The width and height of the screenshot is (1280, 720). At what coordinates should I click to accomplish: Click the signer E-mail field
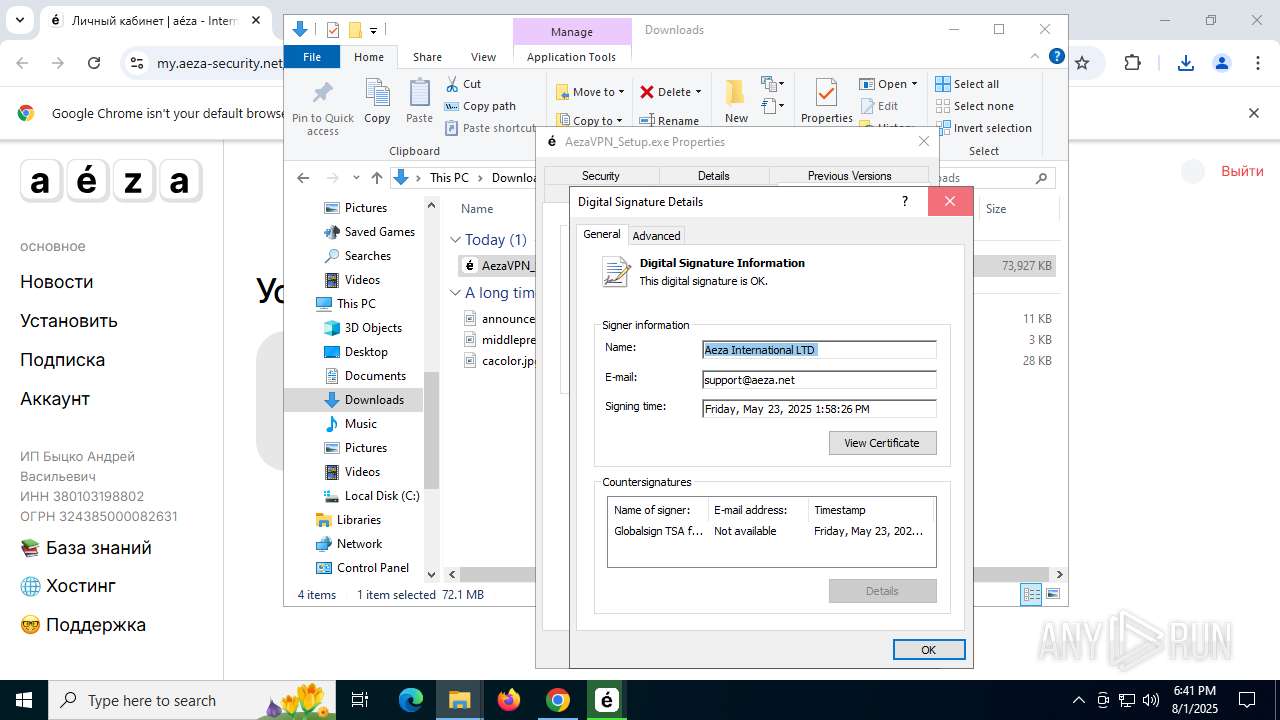coord(819,380)
